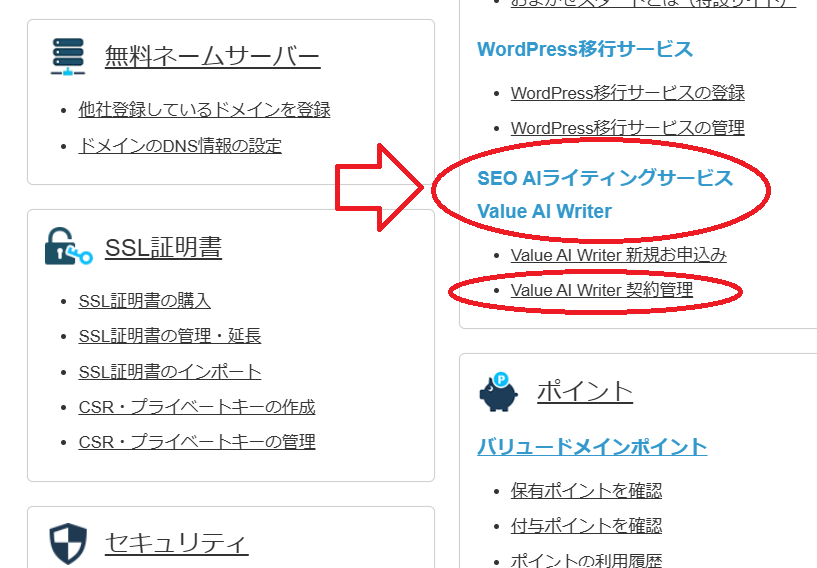Open Value AI Writer 契約管理 link
The width and height of the screenshot is (817, 568).
[602, 290]
